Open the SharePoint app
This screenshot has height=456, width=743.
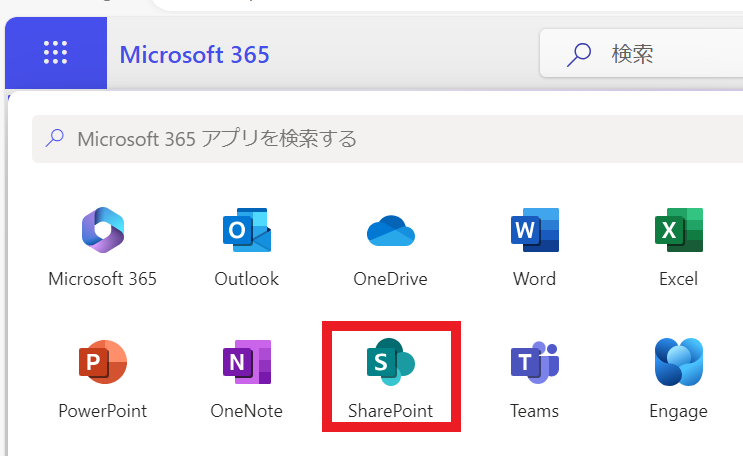(391, 362)
